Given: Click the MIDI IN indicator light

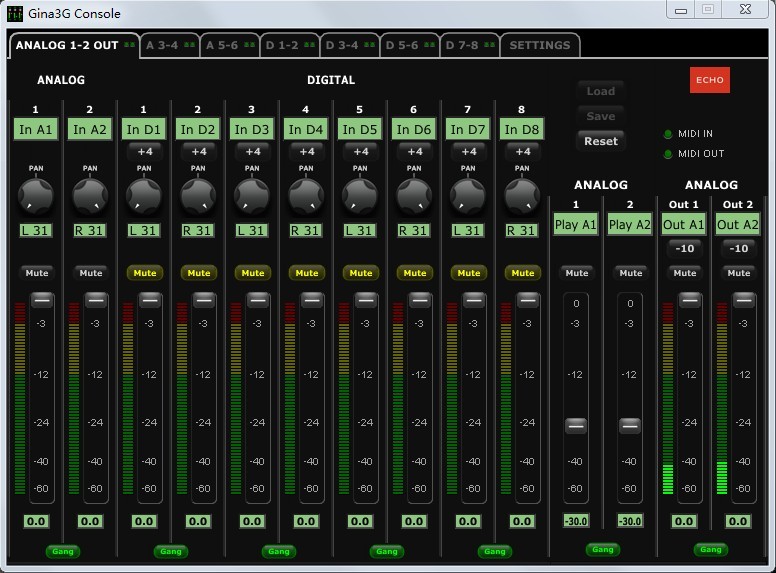Looking at the screenshot, I should 668,134.
